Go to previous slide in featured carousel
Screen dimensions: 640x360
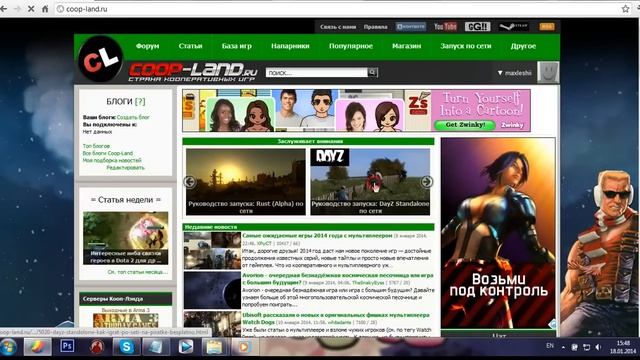(x=190, y=182)
